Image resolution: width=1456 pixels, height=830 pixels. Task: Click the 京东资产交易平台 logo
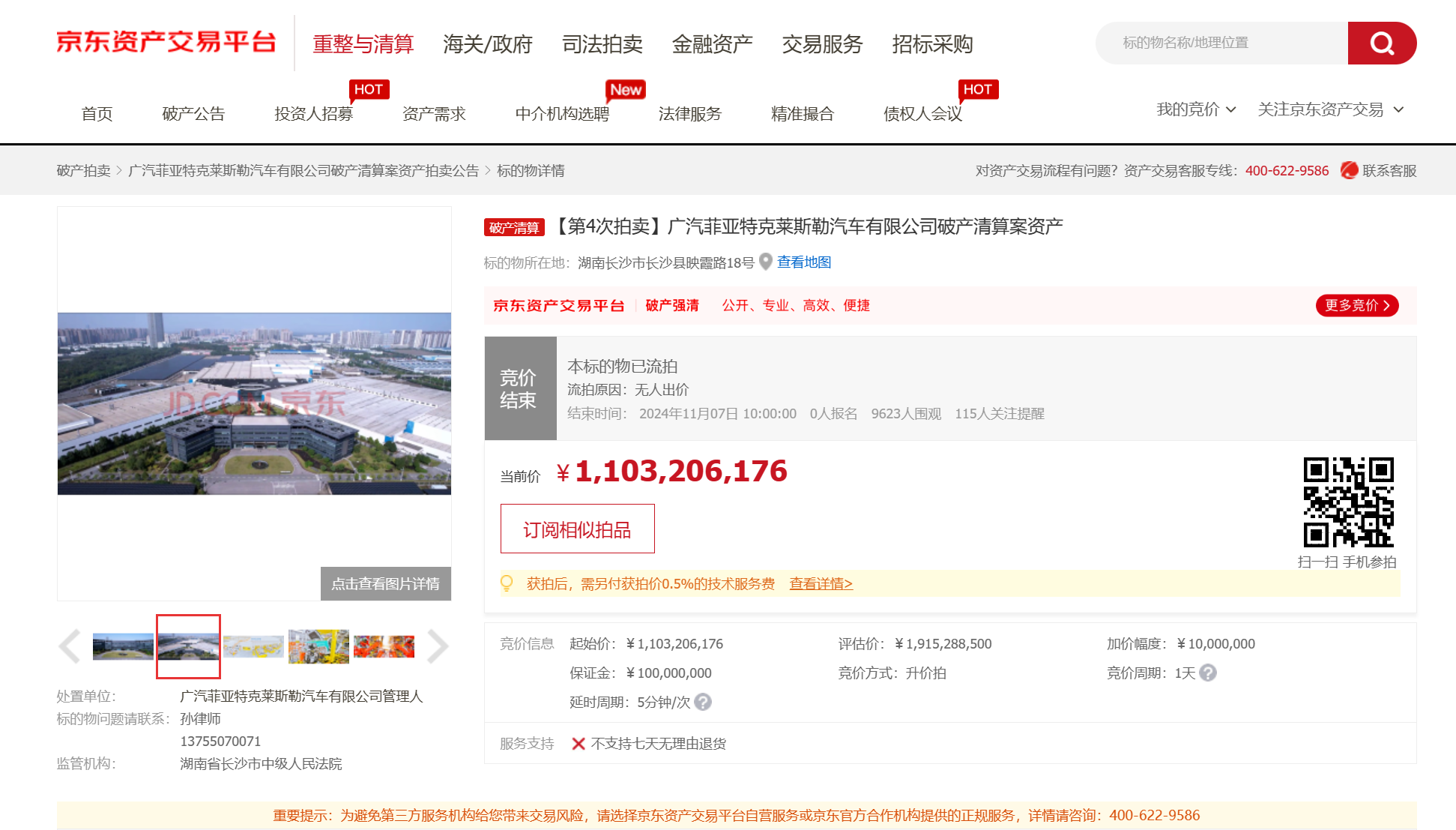166,42
